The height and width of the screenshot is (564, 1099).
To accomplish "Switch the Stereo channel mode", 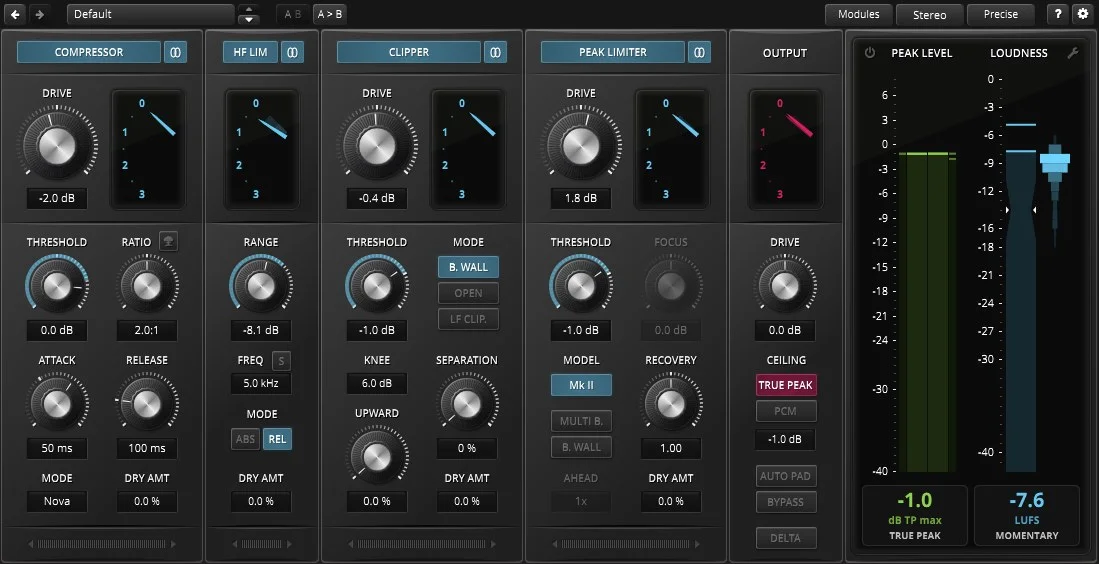I will tap(929, 14).
